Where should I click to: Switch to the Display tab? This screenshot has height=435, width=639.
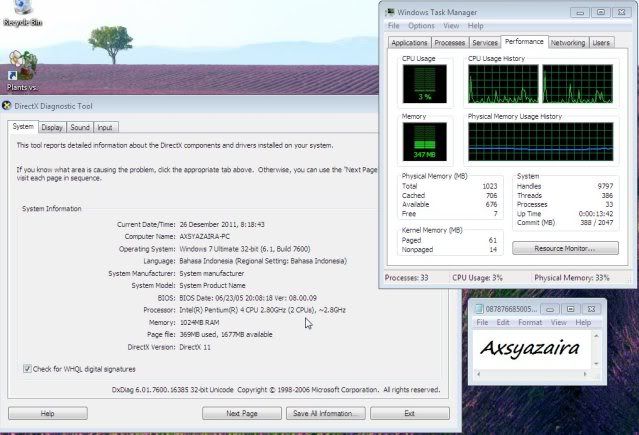(x=52, y=128)
